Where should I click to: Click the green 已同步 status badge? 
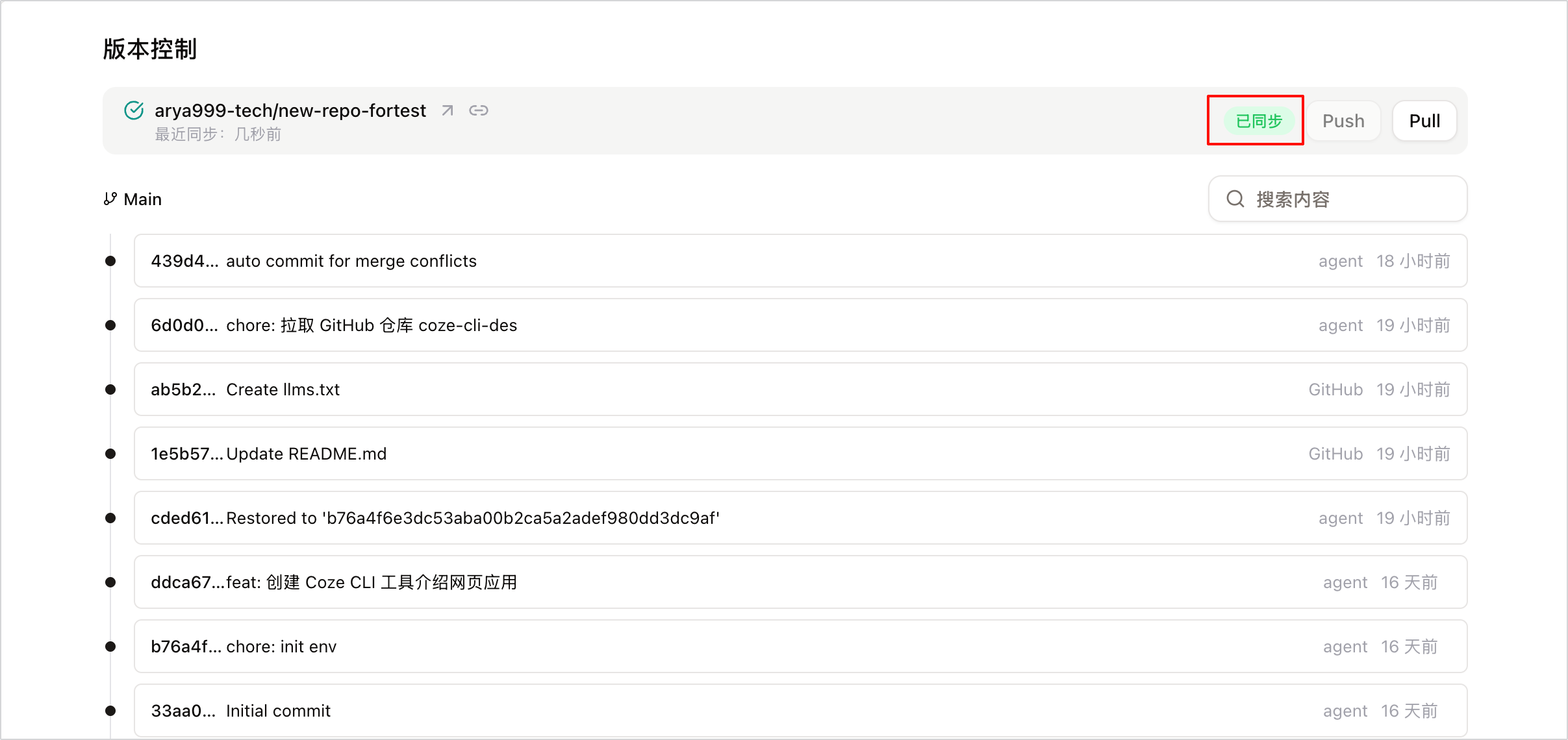click(x=1259, y=121)
